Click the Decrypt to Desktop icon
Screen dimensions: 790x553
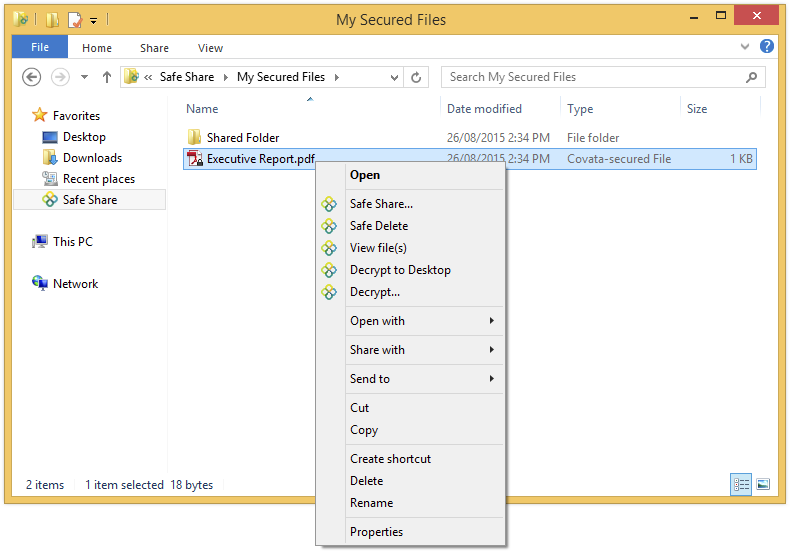point(329,270)
